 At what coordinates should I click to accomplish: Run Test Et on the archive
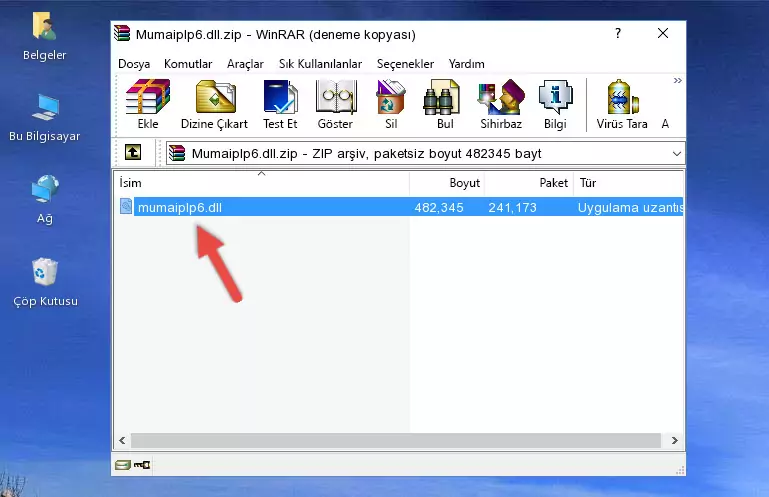coord(280,105)
